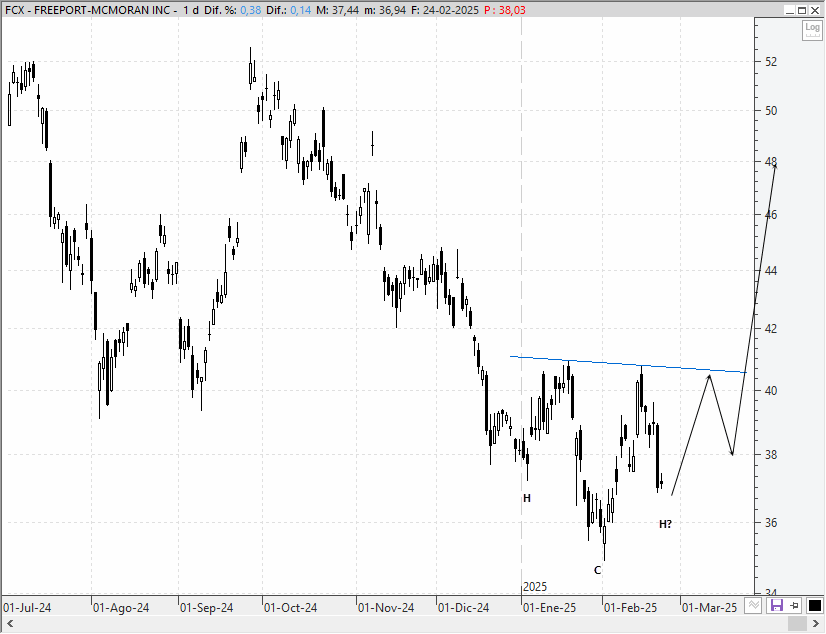The height and width of the screenshot is (634, 826).
Task: Click the FCX - FREEPORT-MCMORAN INC title
Action: pos(88,10)
